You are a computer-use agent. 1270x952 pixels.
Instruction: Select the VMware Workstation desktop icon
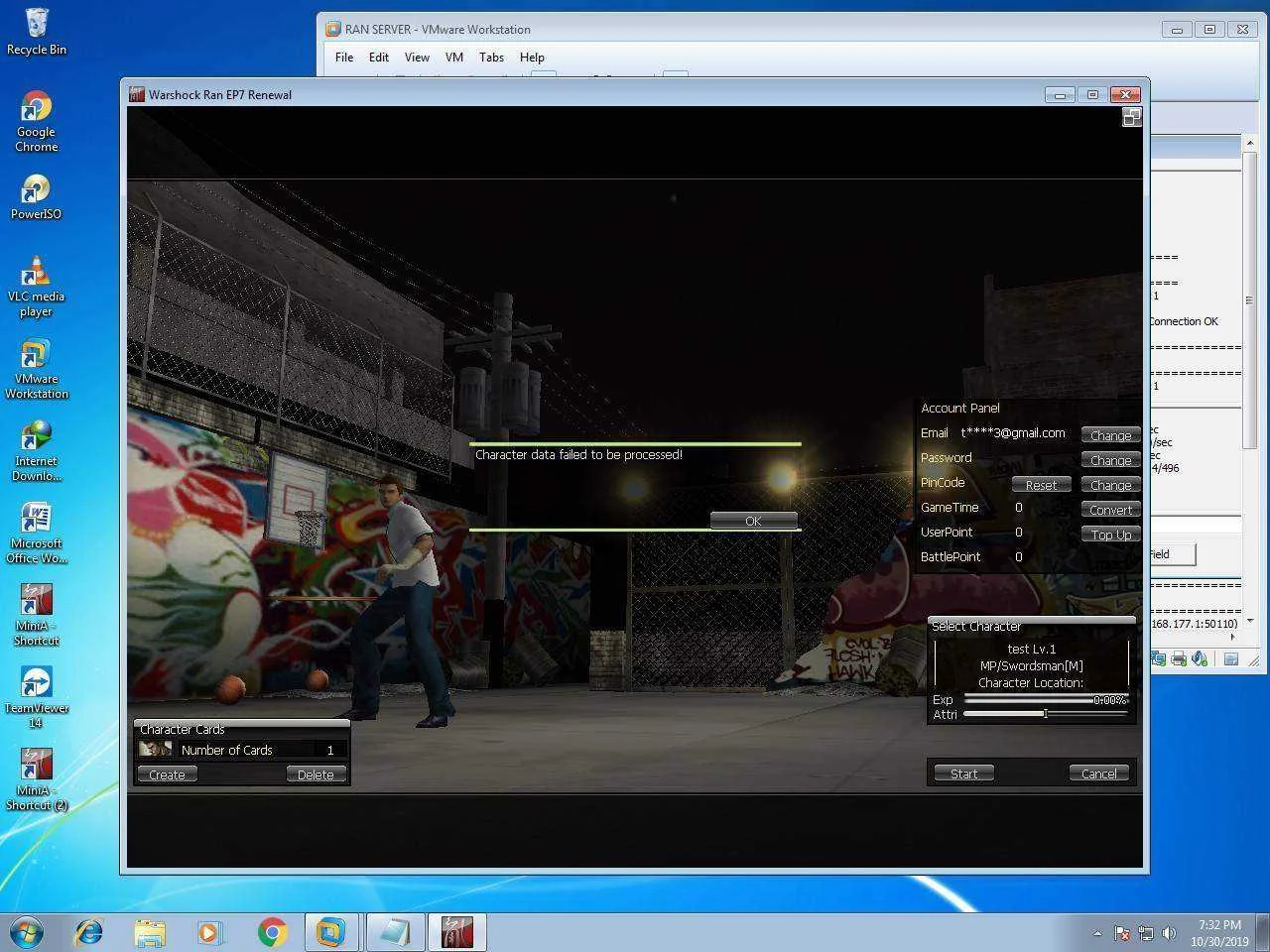37,369
